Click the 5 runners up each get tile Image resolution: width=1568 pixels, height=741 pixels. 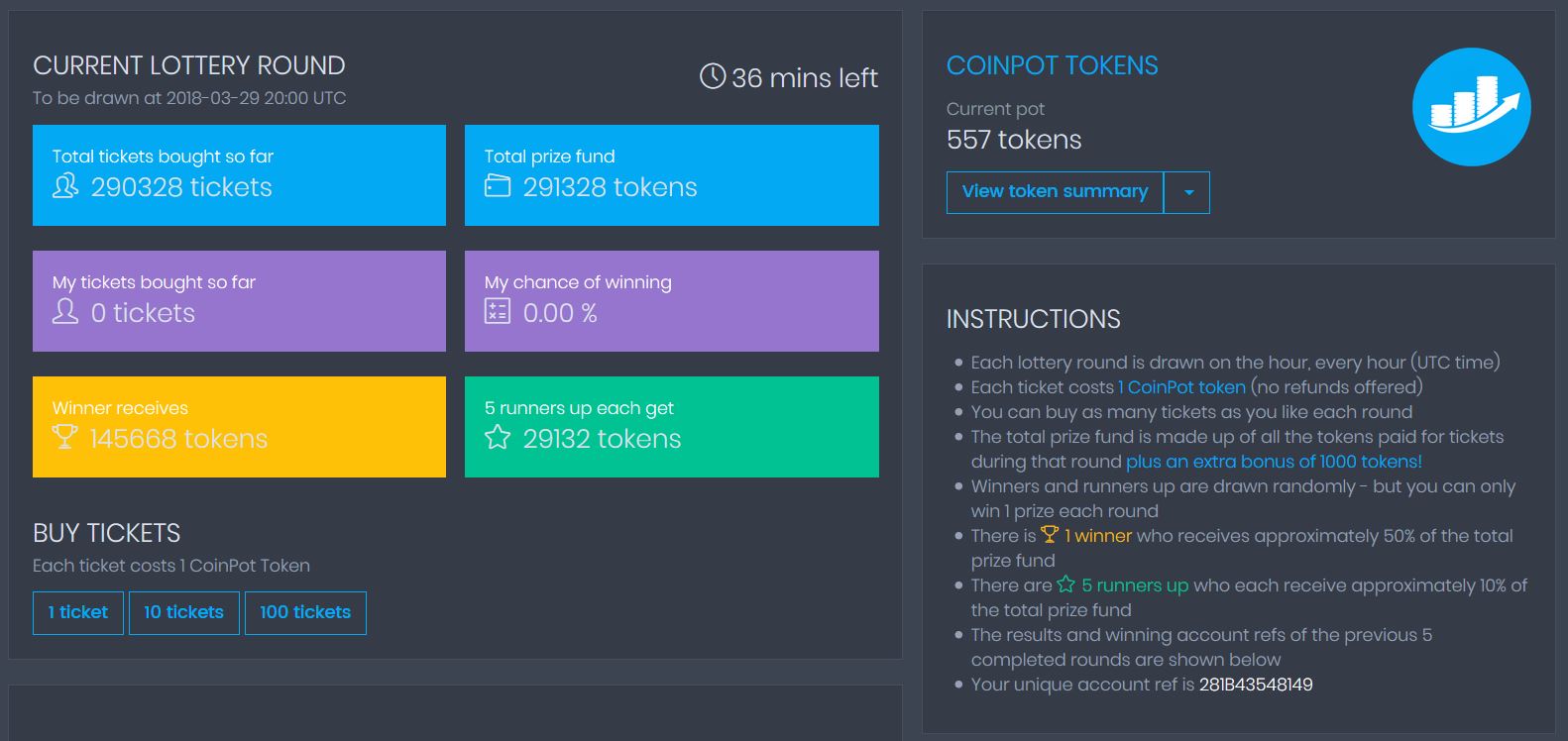[x=672, y=427]
